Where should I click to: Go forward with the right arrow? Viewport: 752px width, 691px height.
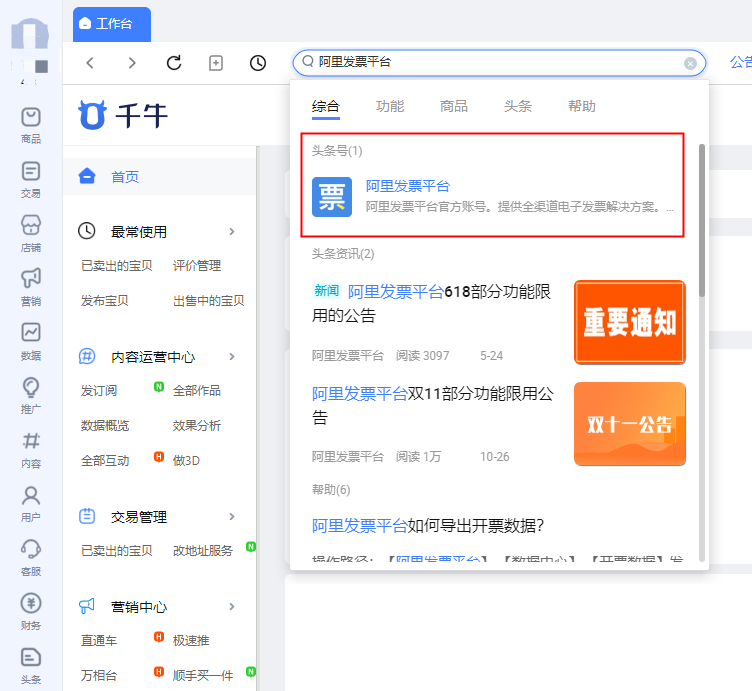coord(132,63)
